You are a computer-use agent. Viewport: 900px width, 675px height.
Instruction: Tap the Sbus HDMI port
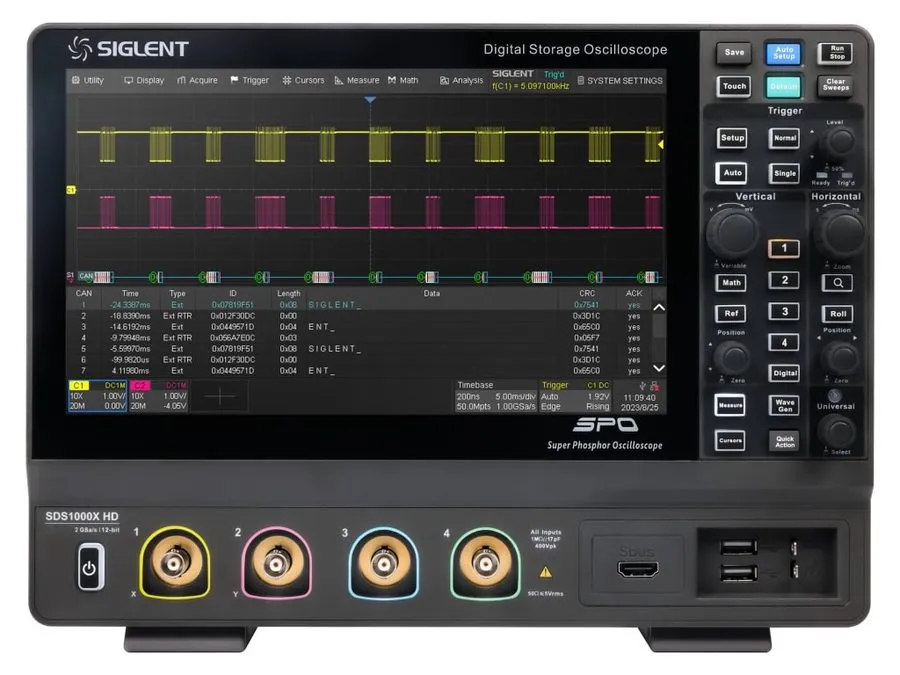(638, 569)
